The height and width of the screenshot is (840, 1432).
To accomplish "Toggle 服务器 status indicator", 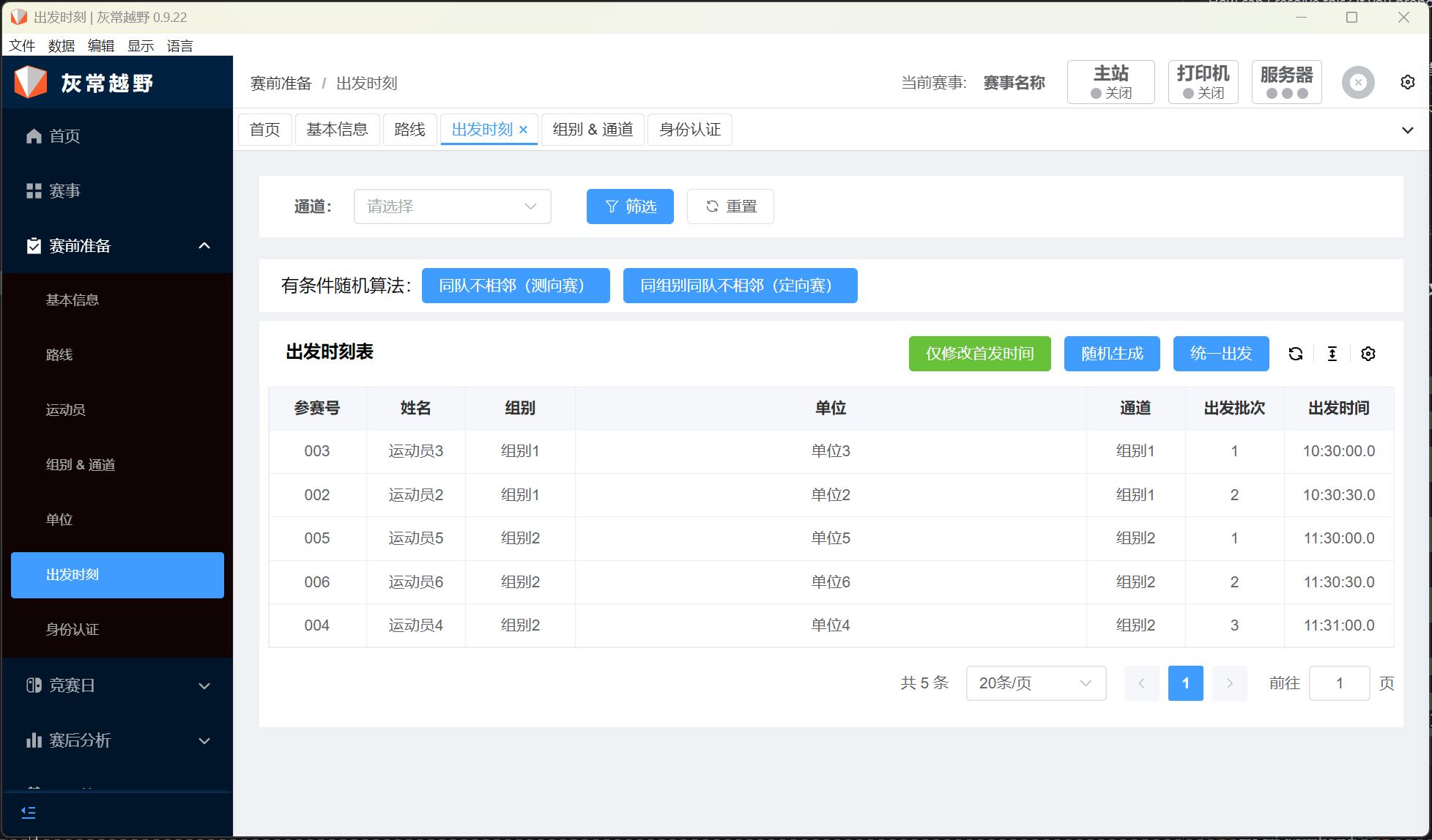I will tap(1286, 82).
